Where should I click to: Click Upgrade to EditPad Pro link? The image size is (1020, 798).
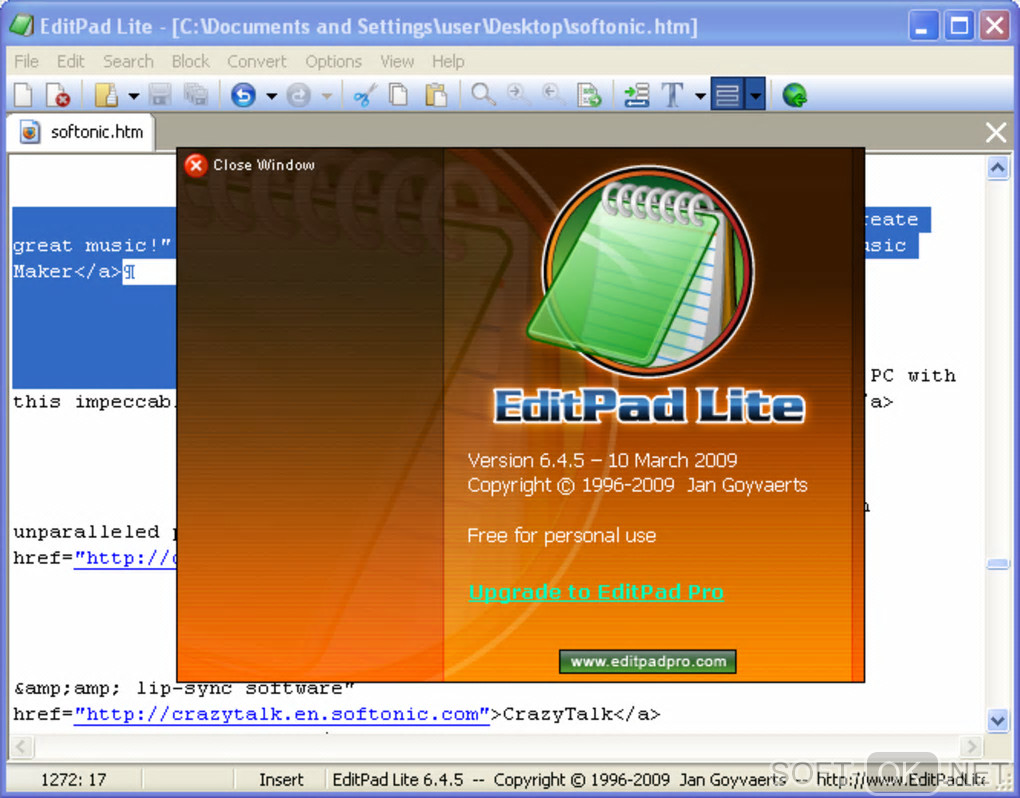click(596, 592)
